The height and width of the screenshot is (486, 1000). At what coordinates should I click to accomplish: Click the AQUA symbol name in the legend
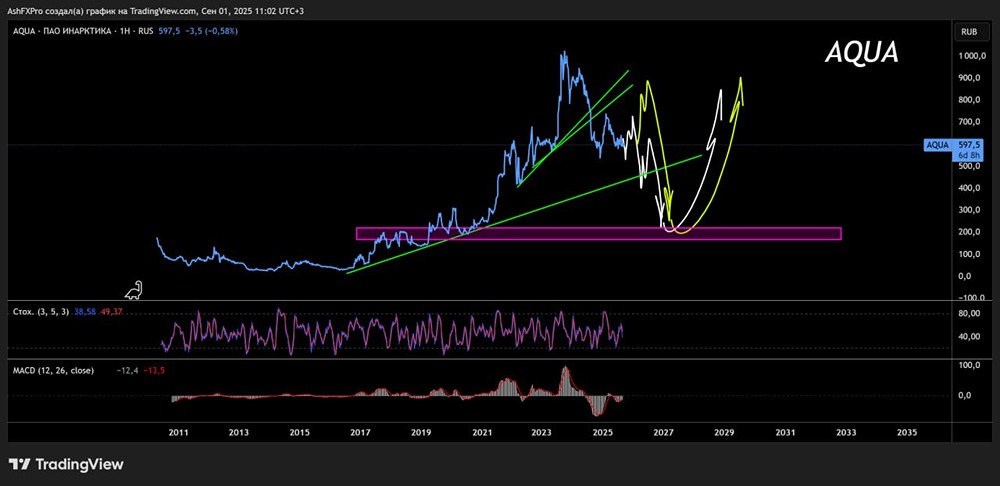(22, 31)
